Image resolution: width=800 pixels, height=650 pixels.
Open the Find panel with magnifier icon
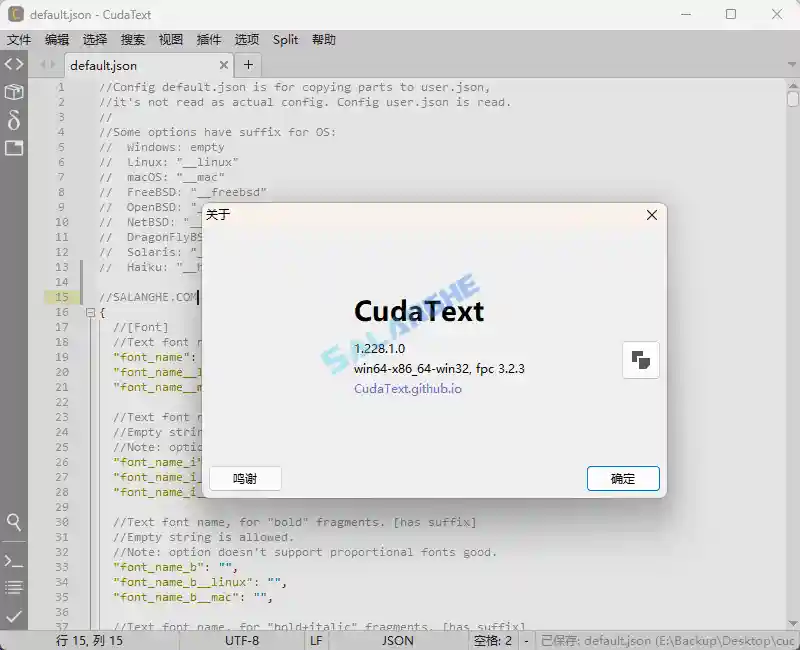13,522
